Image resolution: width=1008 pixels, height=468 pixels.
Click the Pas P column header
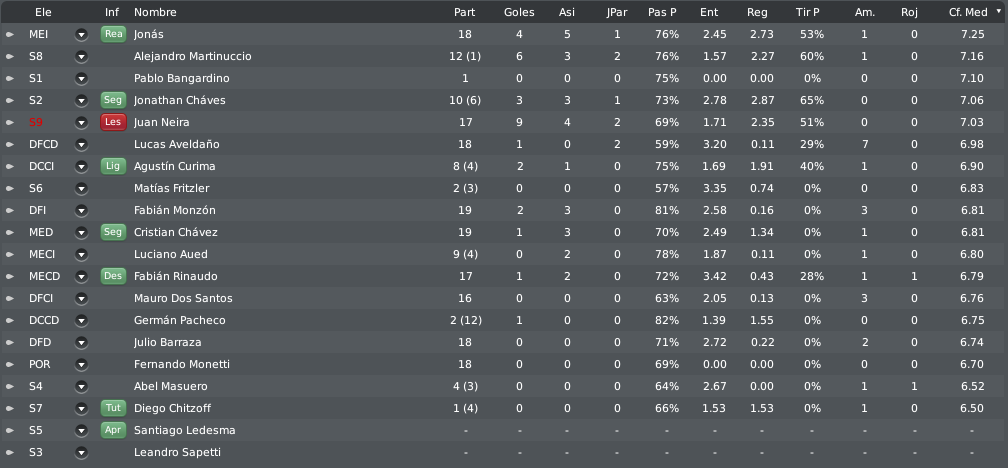(662, 12)
